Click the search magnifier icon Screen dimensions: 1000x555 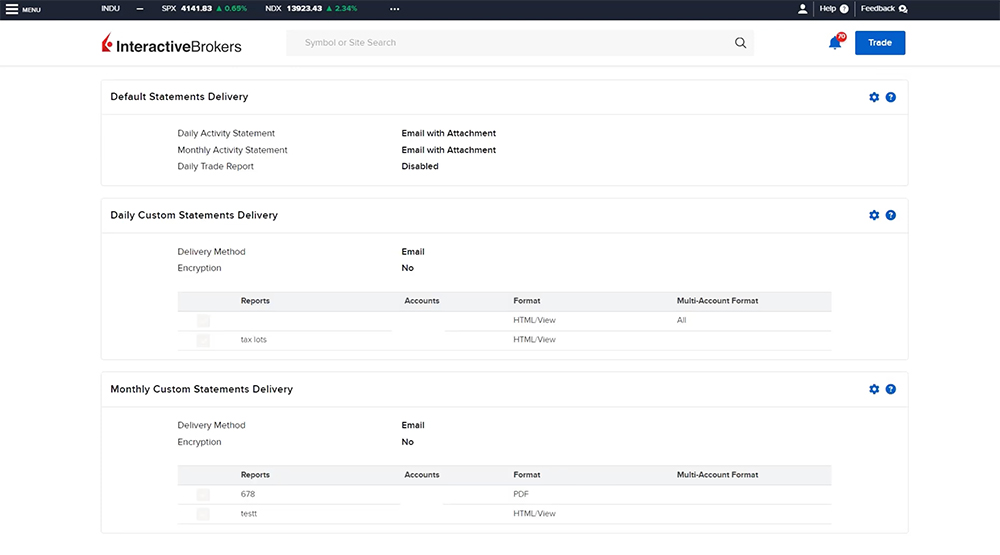click(740, 43)
